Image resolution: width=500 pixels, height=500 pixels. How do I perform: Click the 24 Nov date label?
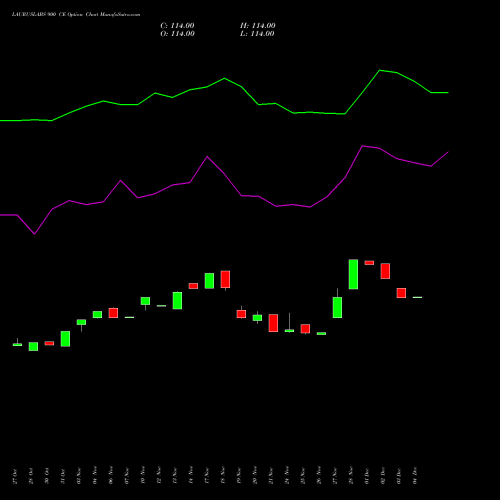pos(287,475)
